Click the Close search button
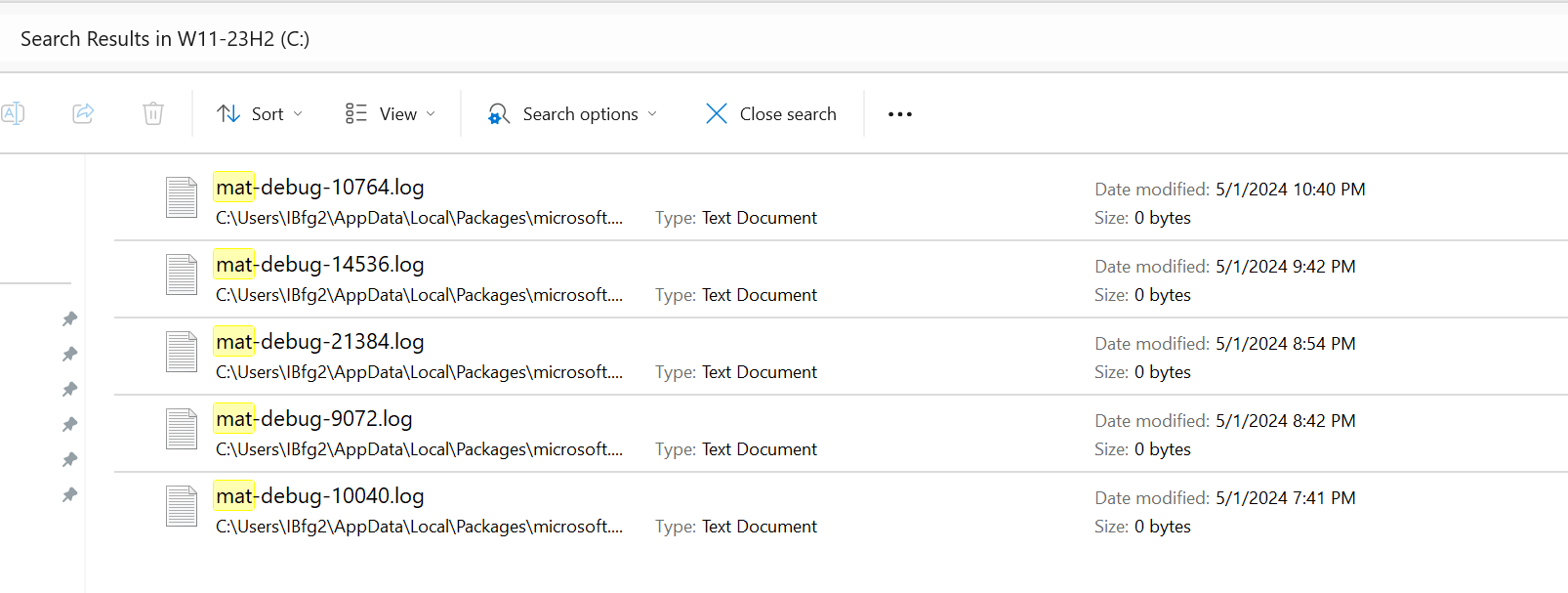The height and width of the screenshot is (593, 1568). pyautogui.click(x=770, y=114)
